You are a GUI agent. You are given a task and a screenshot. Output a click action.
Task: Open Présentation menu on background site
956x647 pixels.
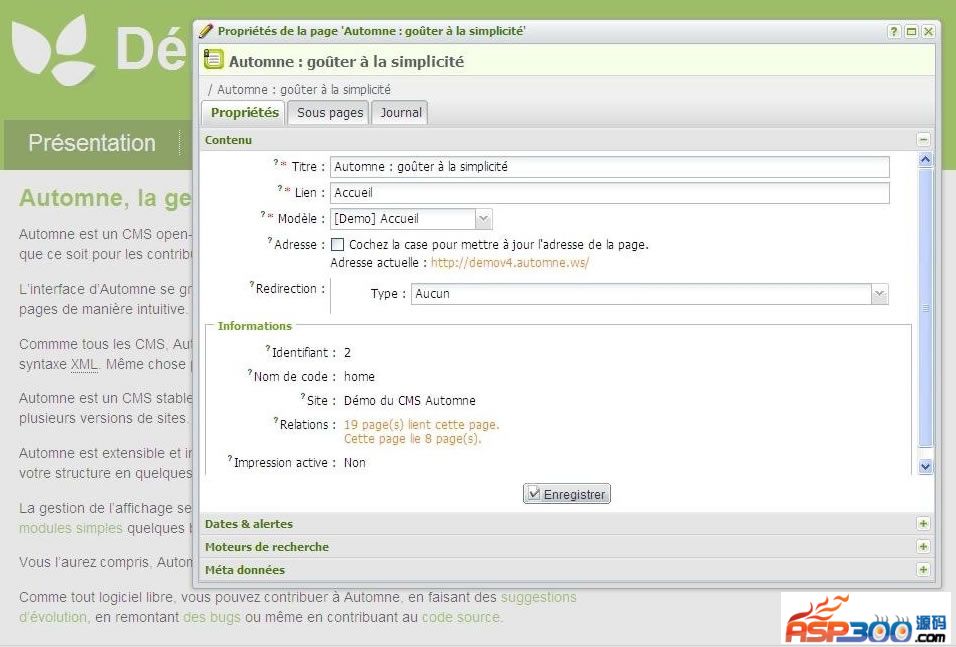tap(92, 143)
